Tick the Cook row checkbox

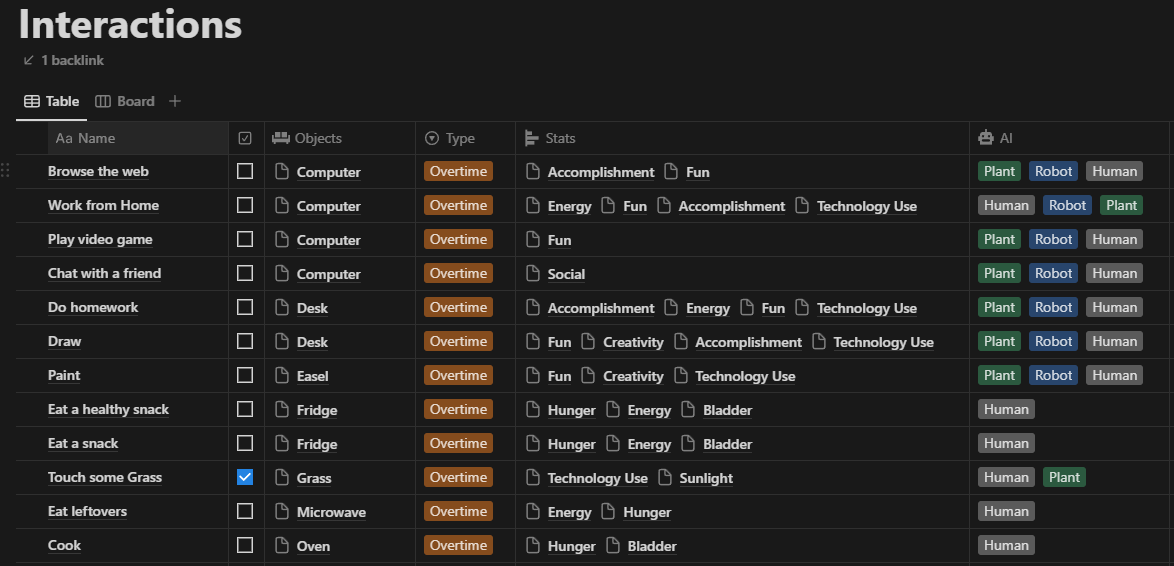pos(245,546)
